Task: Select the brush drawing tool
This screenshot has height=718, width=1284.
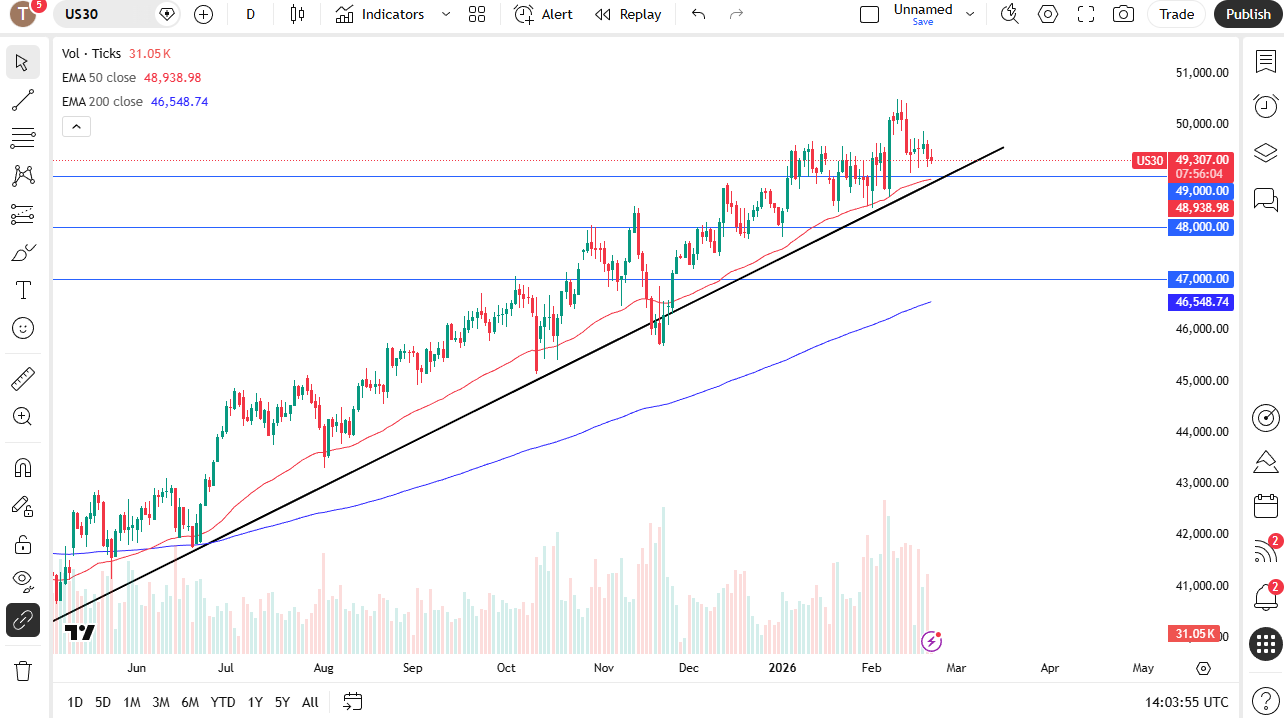Action: point(22,252)
